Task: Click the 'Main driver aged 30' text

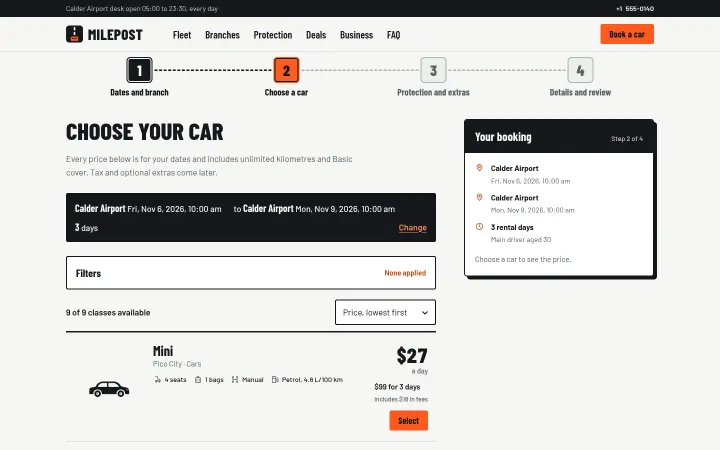Action: (x=521, y=239)
